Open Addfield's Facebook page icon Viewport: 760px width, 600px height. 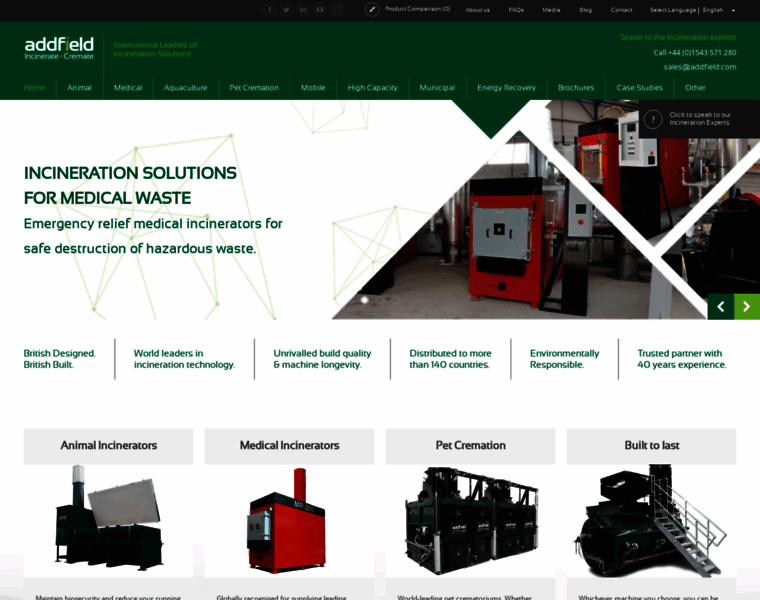(x=270, y=10)
